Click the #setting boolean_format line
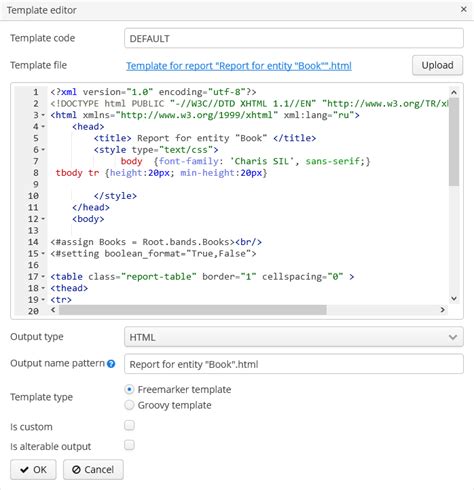Viewport: 474px width, 490px height. point(153,254)
